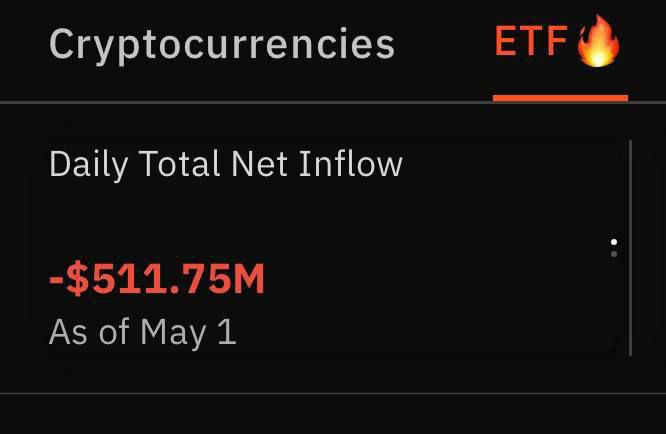Click the minus sign of the red amount
666x434 pixels.
pyautogui.click(x=56, y=280)
